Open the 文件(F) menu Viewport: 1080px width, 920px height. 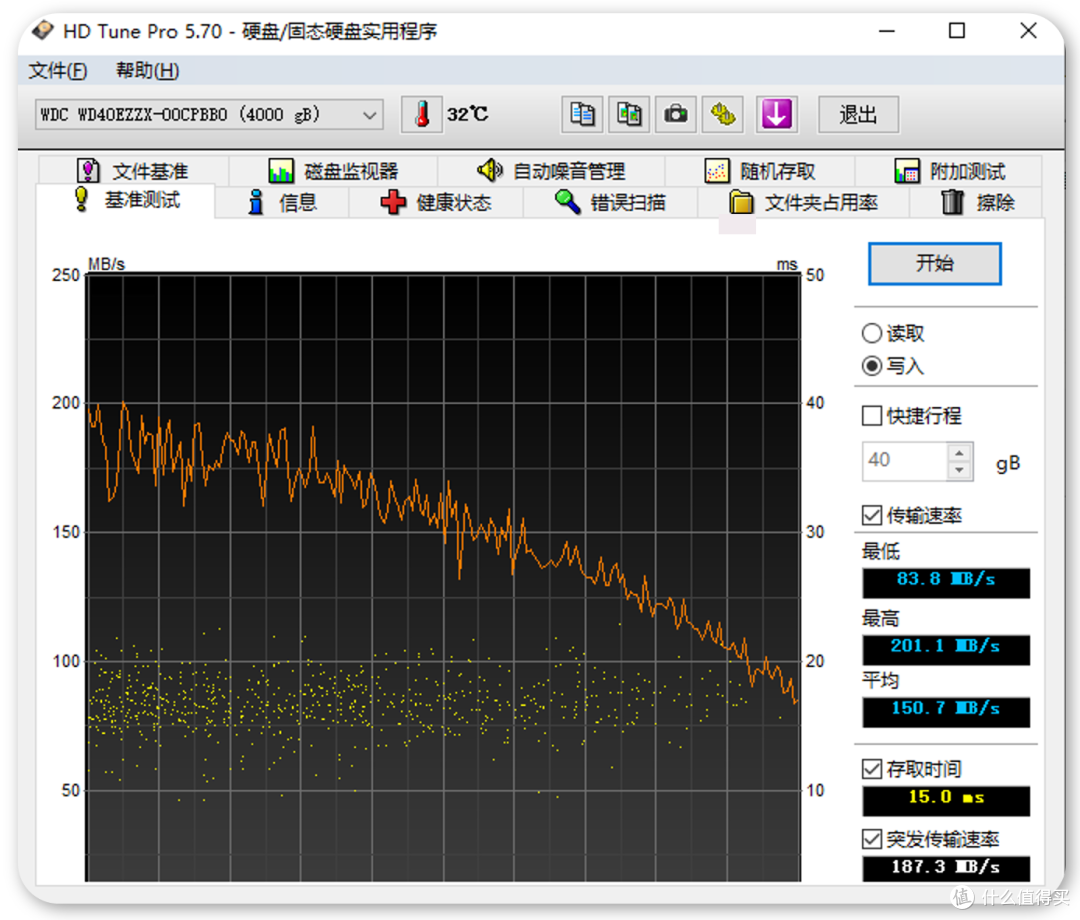(x=58, y=70)
